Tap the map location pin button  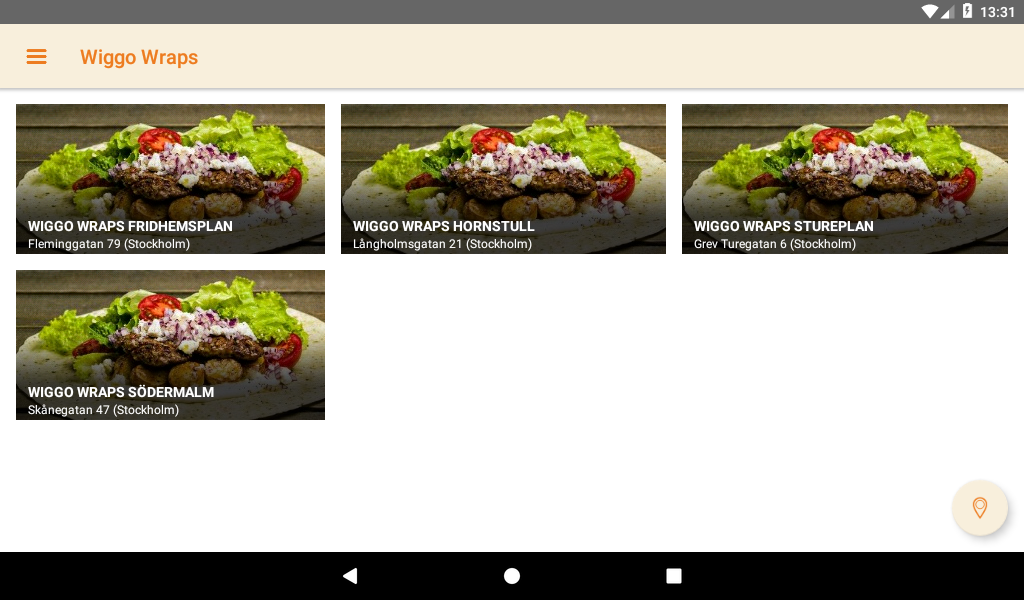980,507
